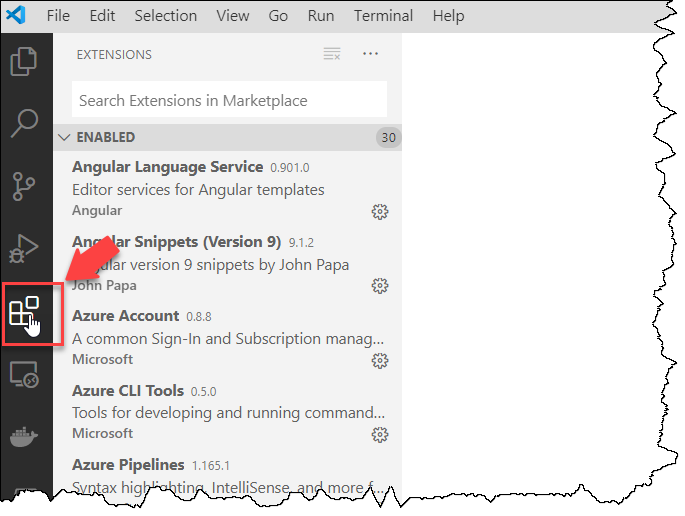Select Azure Account extension title
The height and width of the screenshot is (516, 685).
click(x=125, y=315)
